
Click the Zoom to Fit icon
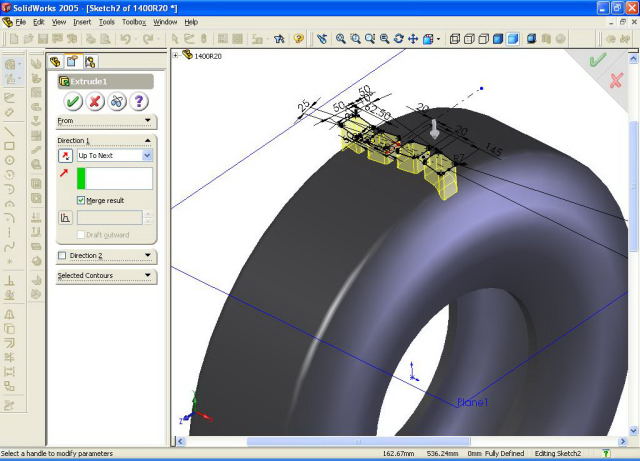[341, 39]
